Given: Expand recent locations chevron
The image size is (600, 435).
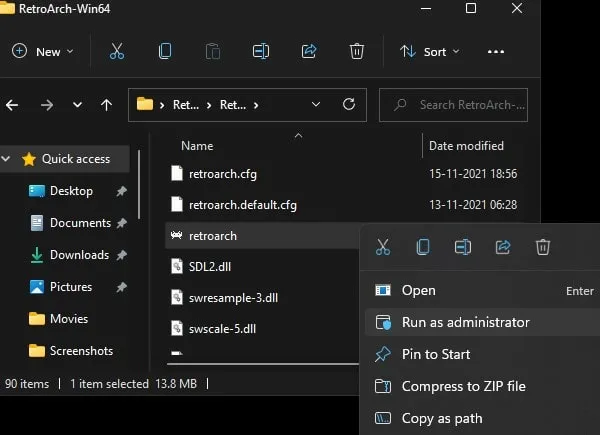Looking at the screenshot, I should coord(77,105).
